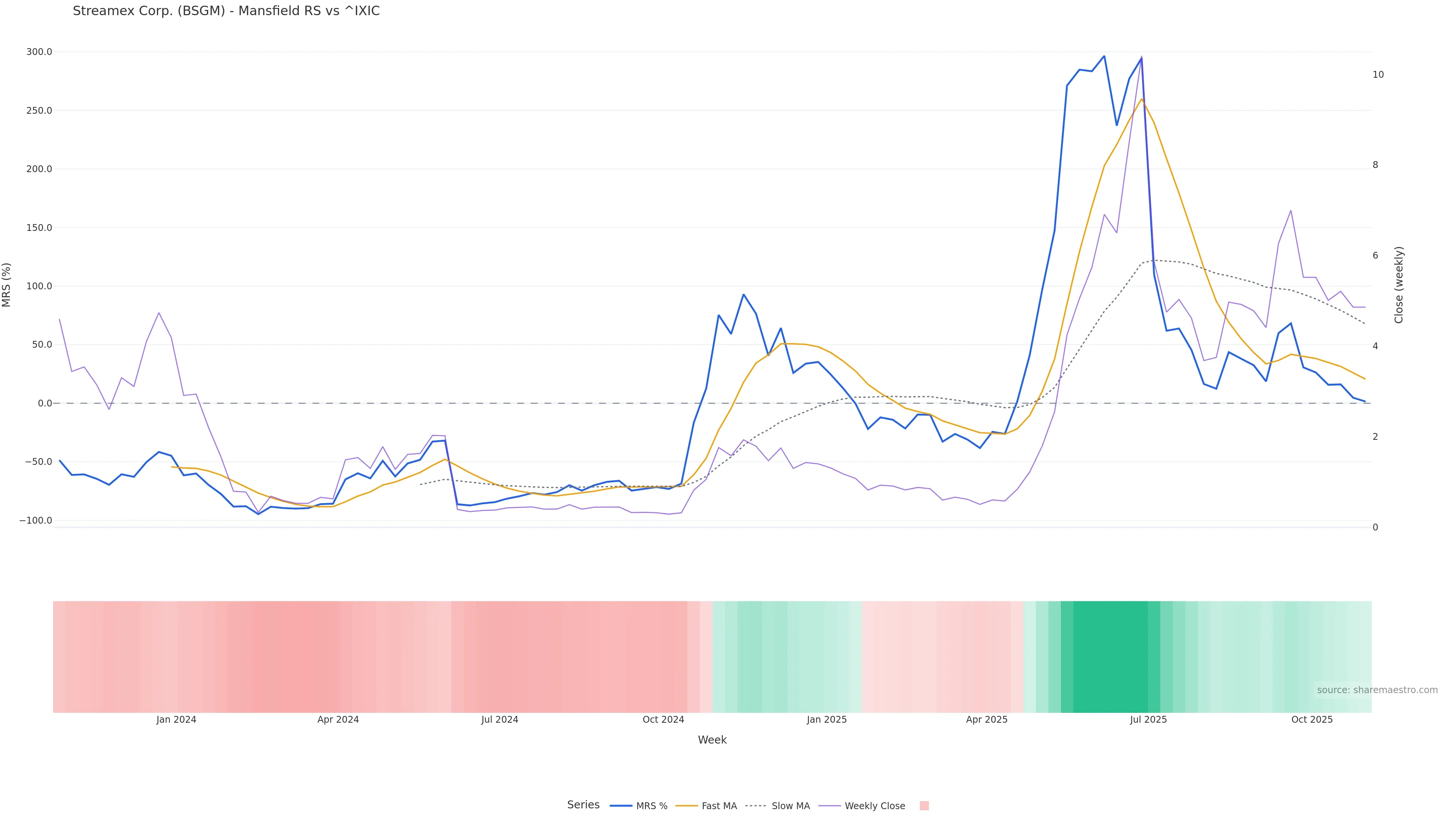Click the 300.0 label on MRS axis

39,52
